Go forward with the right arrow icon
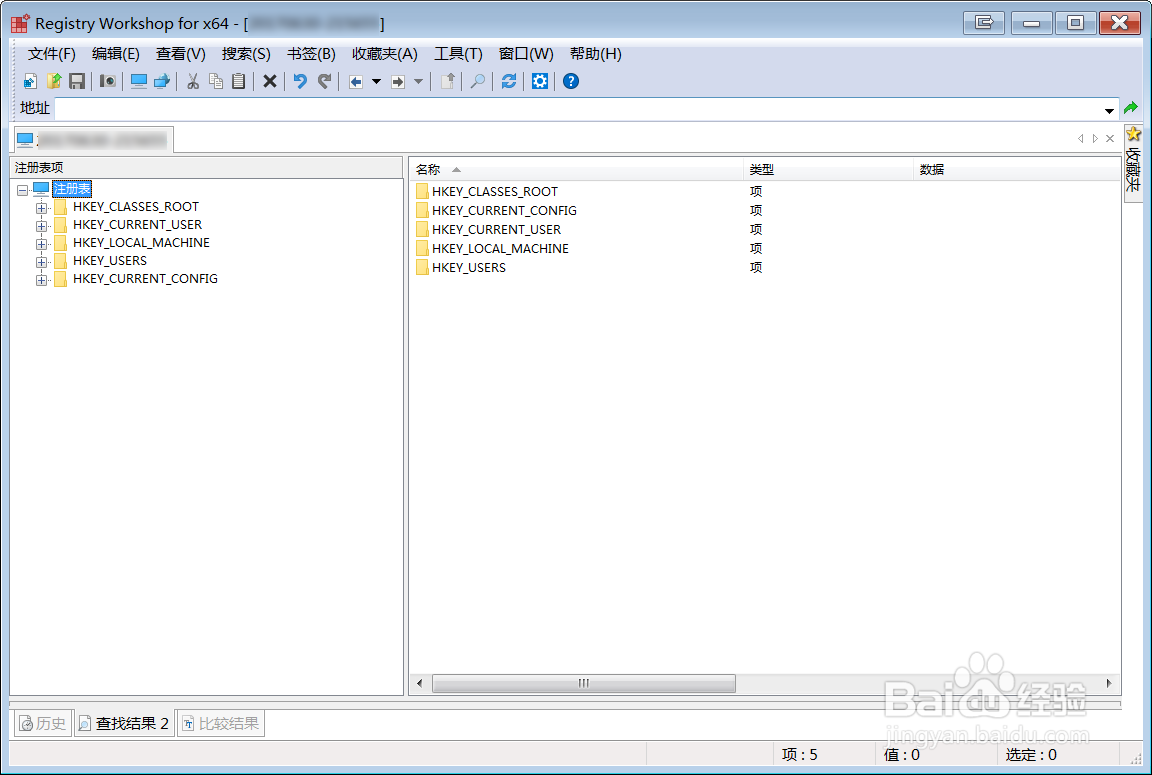 coord(398,82)
